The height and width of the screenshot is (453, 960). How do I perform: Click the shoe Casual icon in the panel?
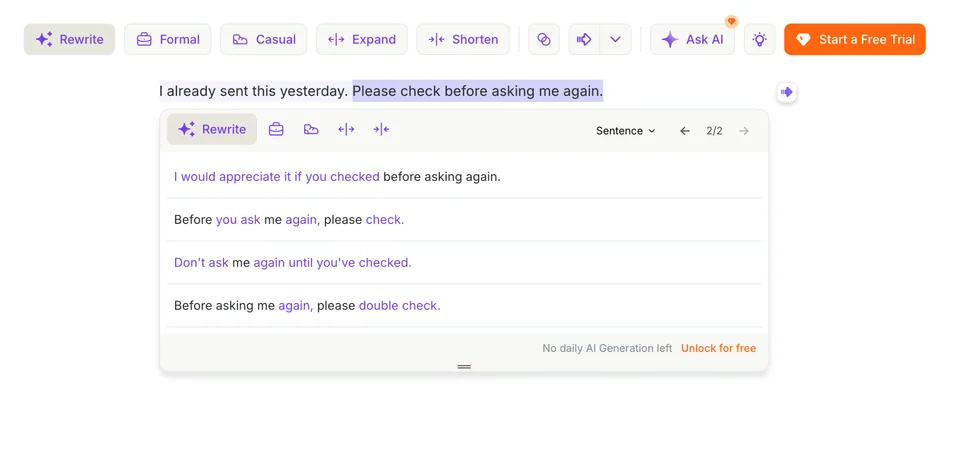(311, 129)
